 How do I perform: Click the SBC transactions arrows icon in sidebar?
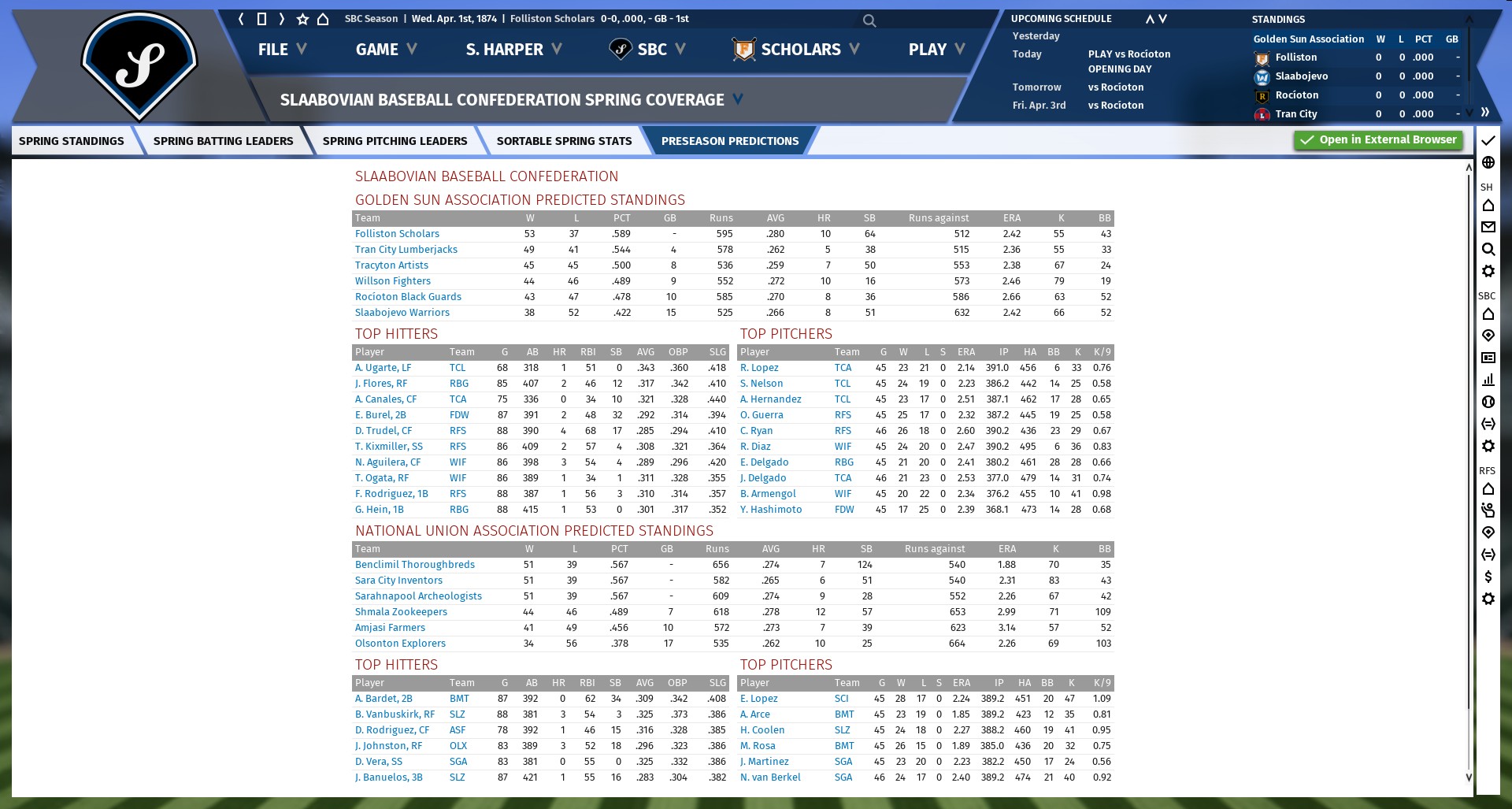[x=1488, y=424]
